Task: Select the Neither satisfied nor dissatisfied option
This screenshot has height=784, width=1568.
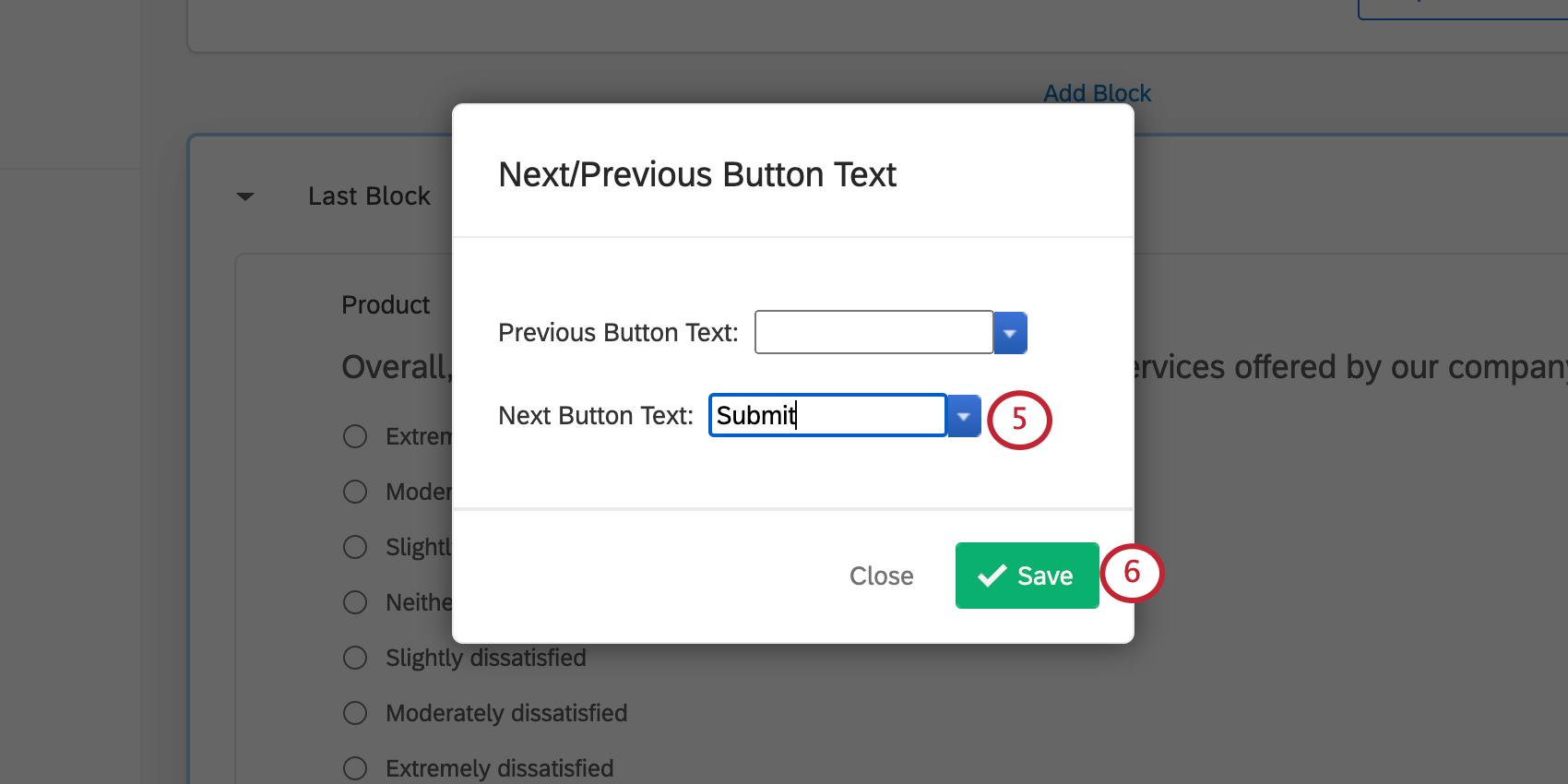Action: pyautogui.click(x=355, y=601)
